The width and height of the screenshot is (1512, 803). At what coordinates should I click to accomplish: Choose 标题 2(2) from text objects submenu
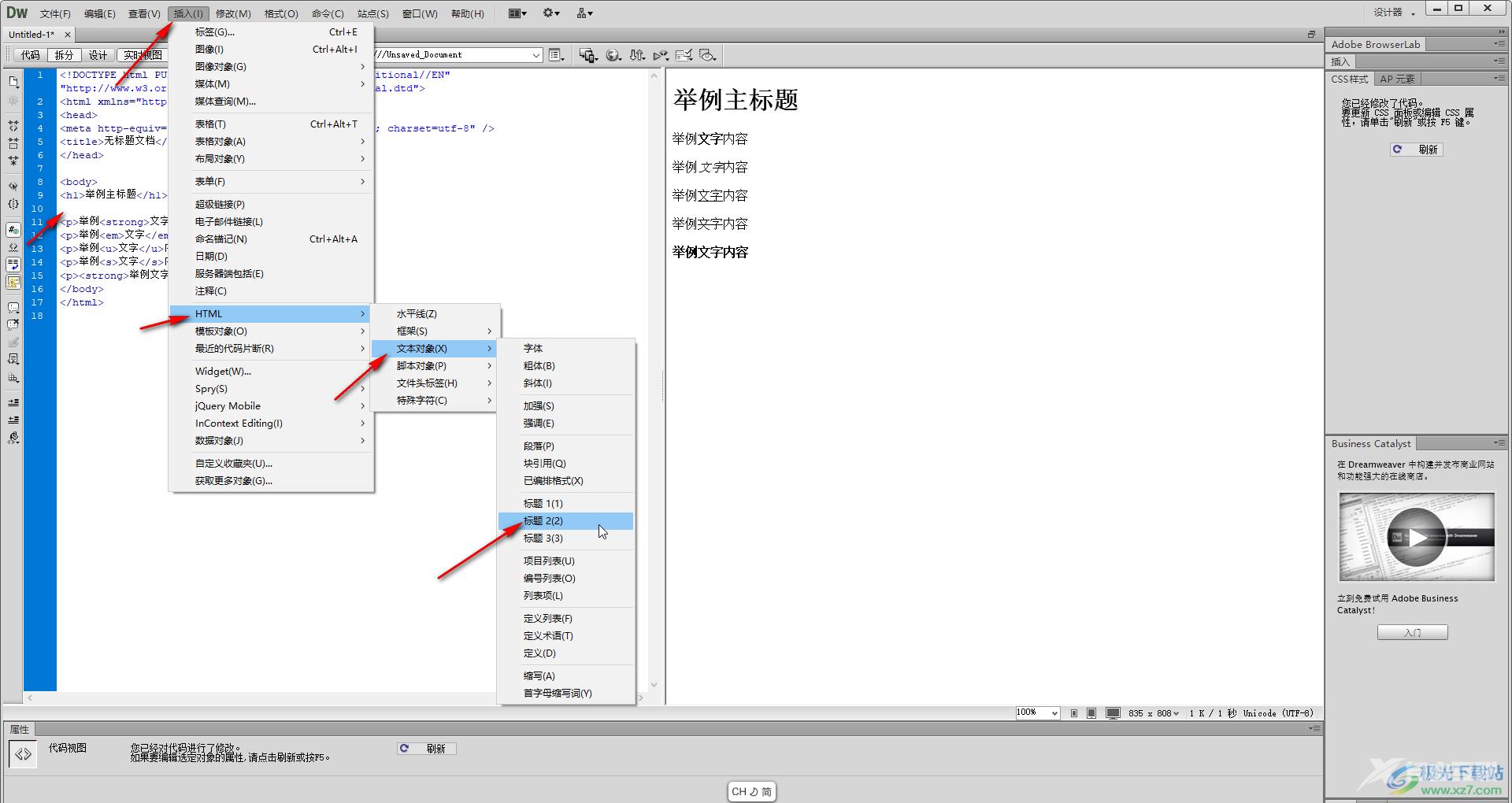click(x=565, y=521)
